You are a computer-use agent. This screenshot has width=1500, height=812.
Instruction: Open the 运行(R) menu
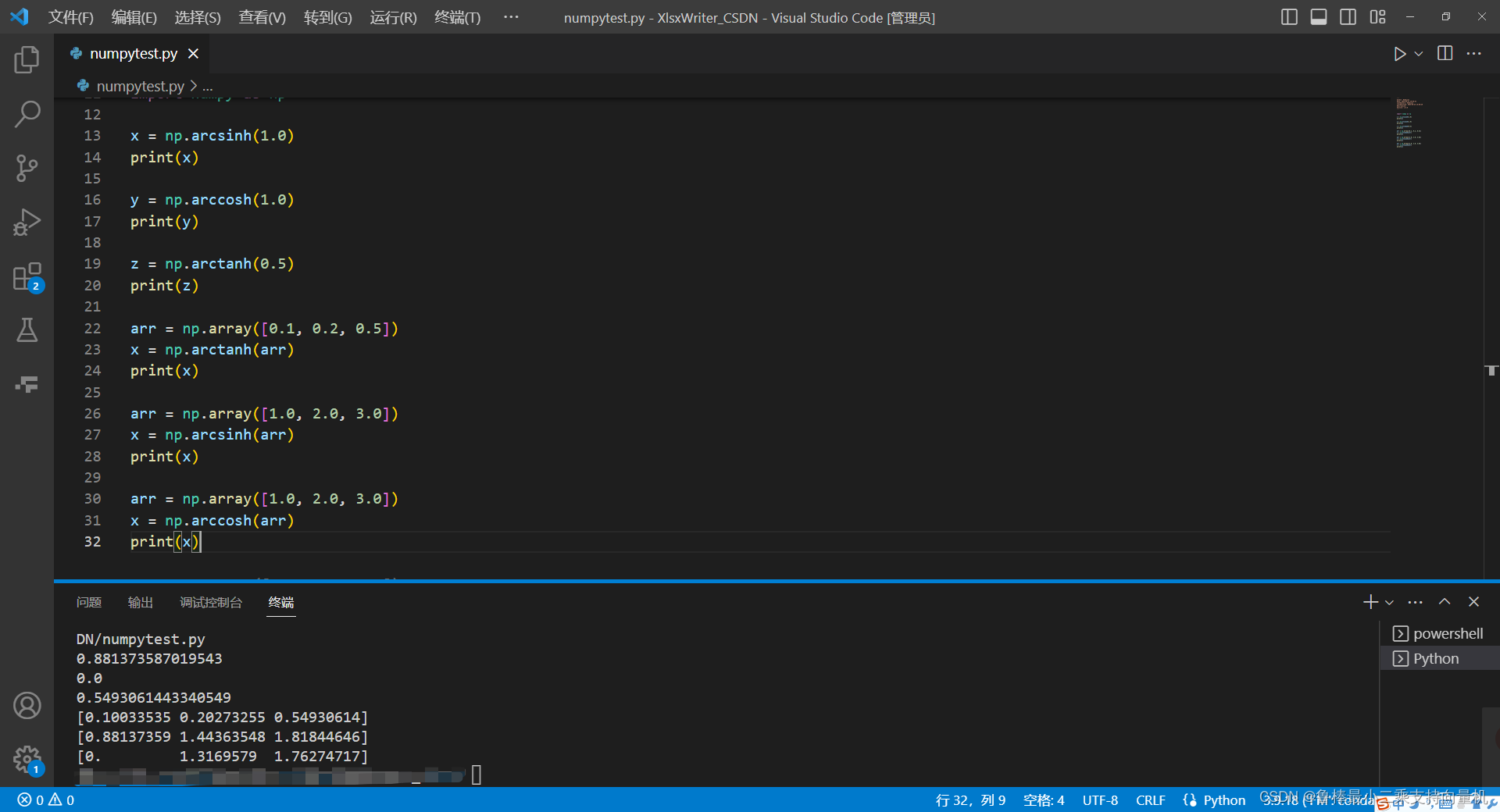pos(393,17)
